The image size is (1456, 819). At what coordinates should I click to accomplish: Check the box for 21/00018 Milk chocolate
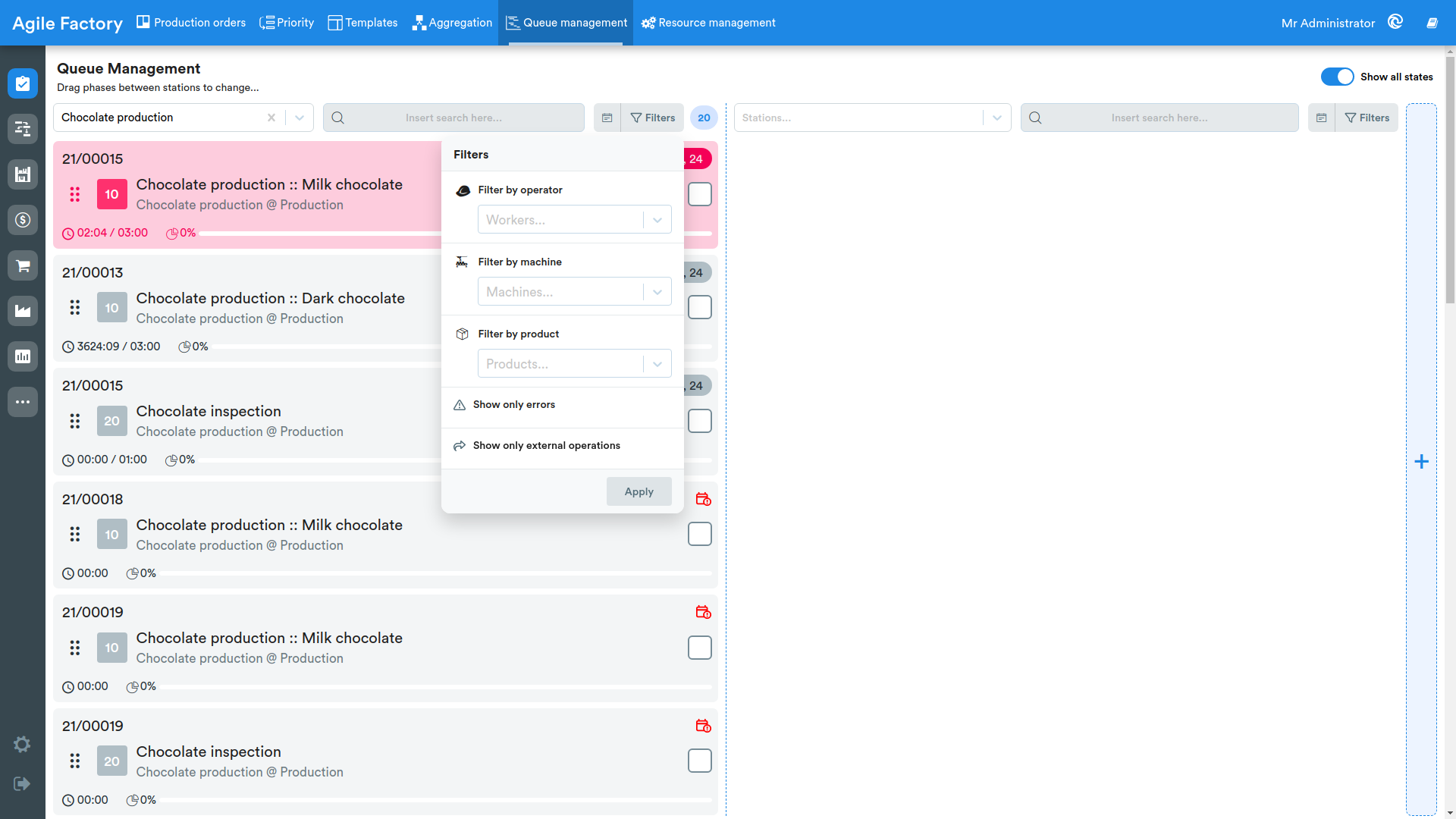point(699,534)
